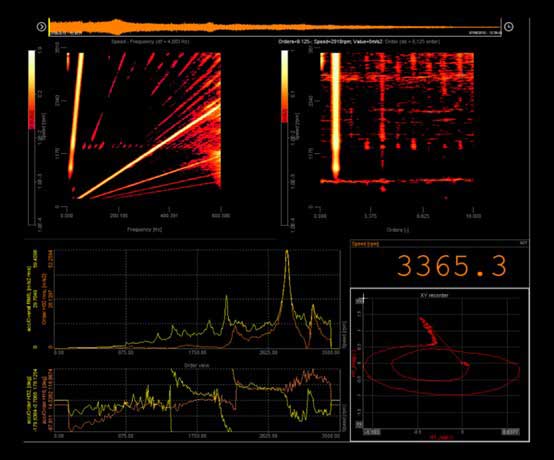Click the clock icon right of waveform overview
This screenshot has width=554, height=460.
(x=508, y=26)
